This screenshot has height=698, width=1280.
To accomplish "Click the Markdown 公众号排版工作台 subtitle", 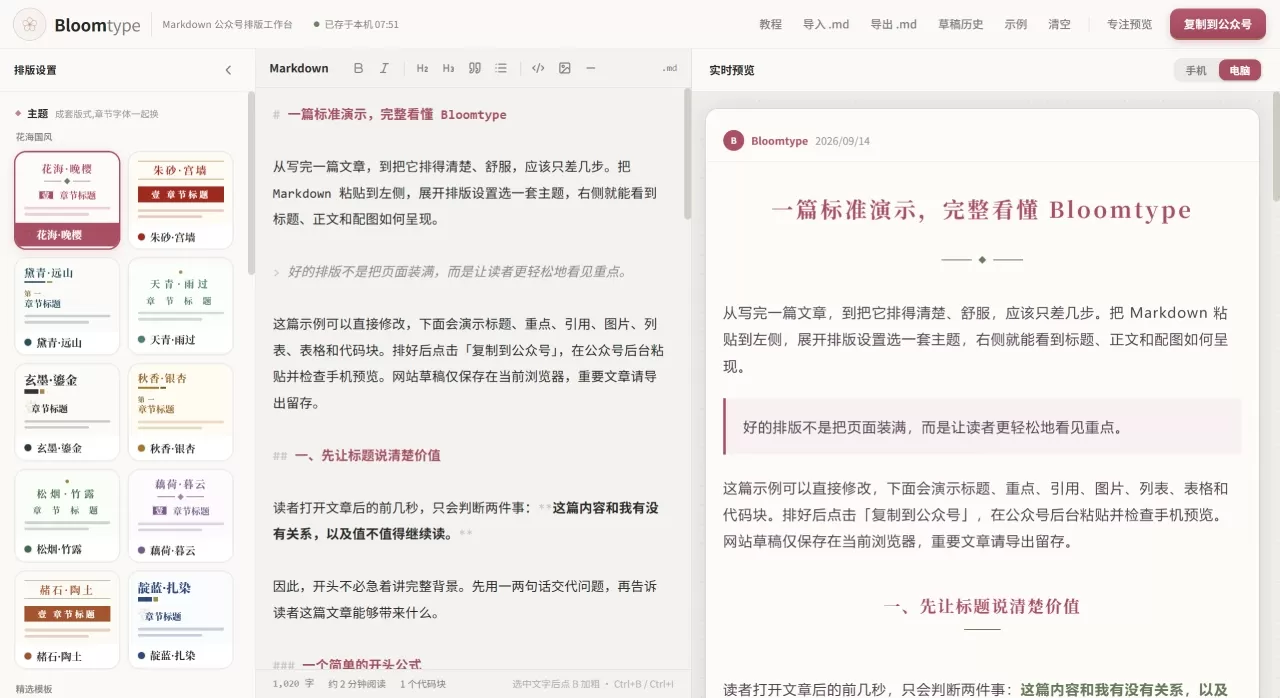I will tap(228, 24).
